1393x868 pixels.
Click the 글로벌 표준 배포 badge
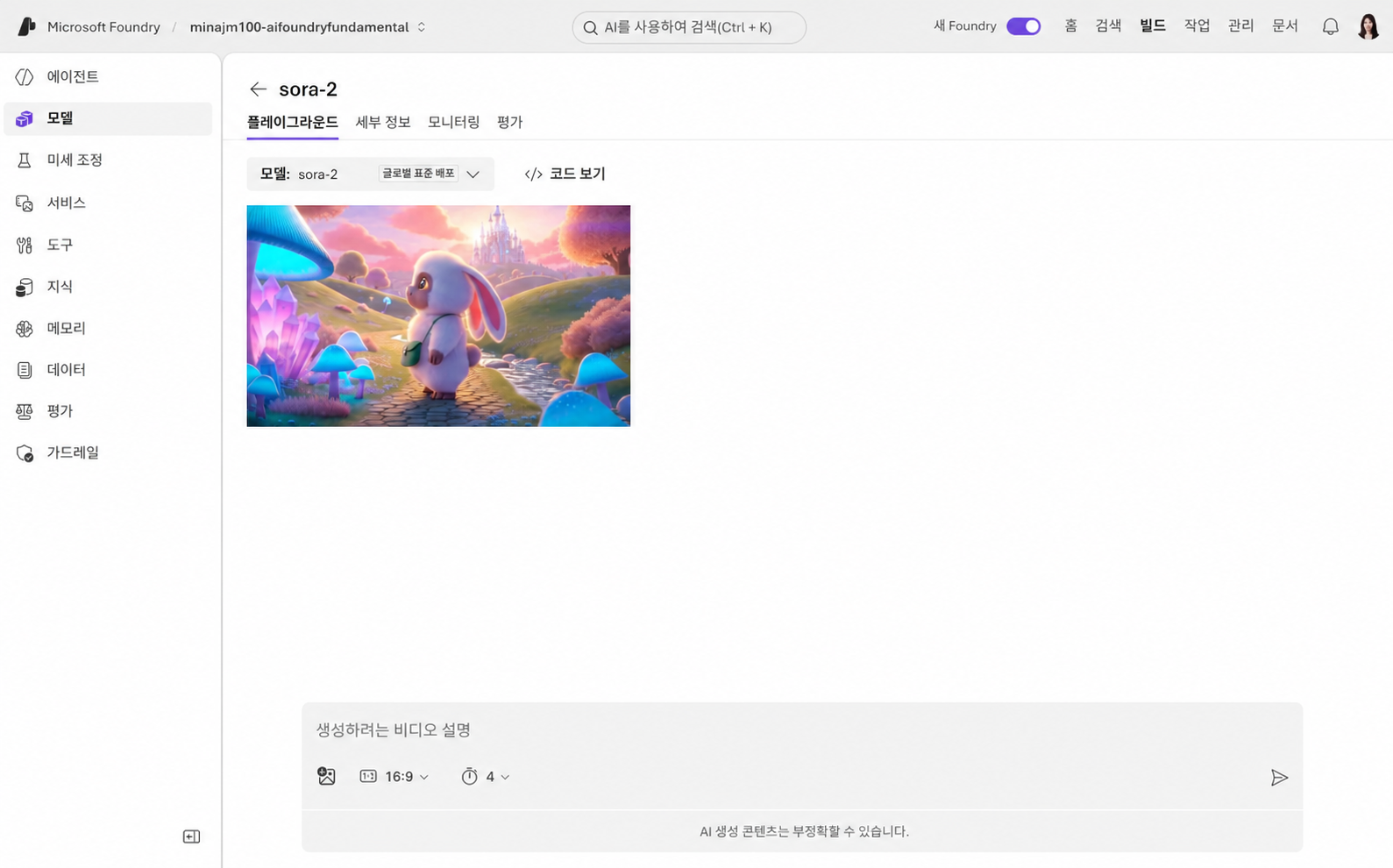click(x=418, y=174)
